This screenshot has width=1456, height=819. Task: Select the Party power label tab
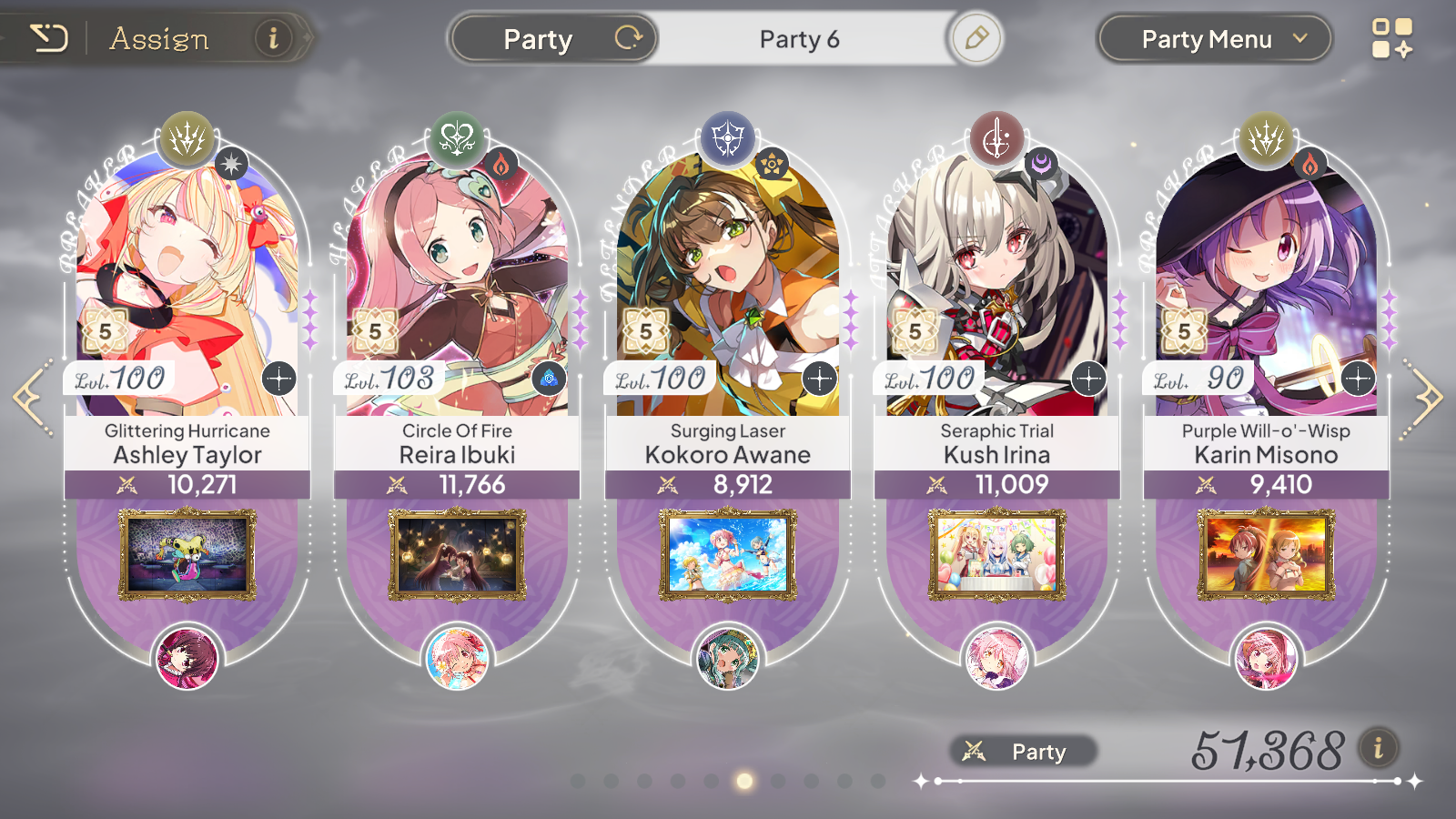click(1024, 752)
